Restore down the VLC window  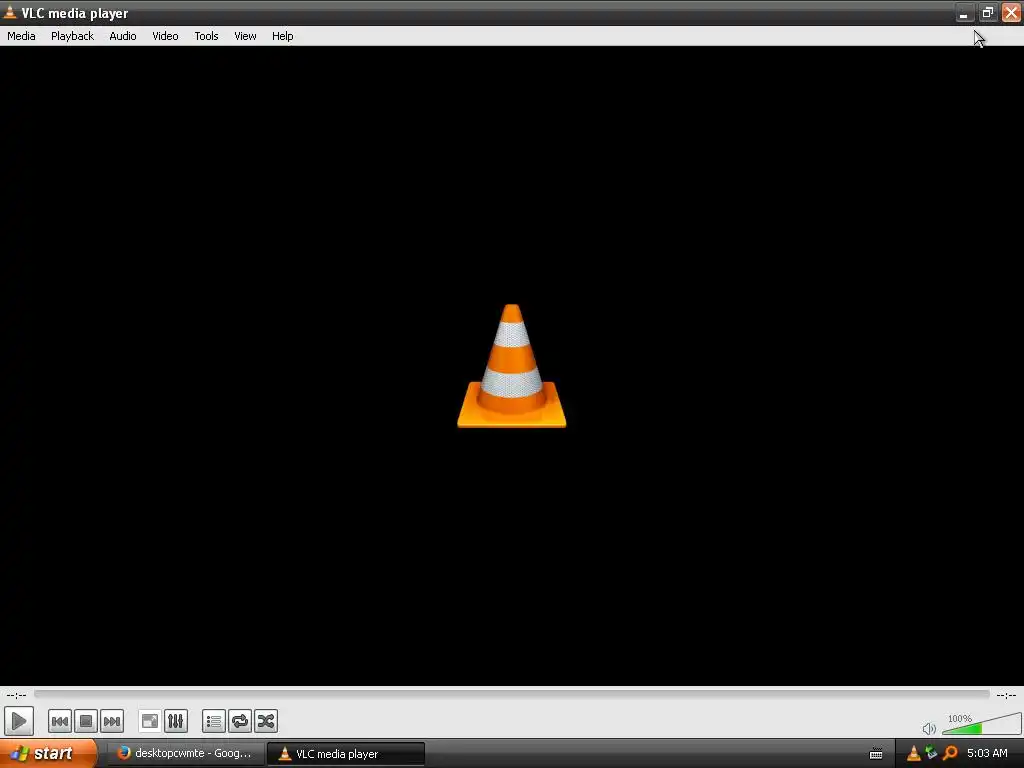987,13
